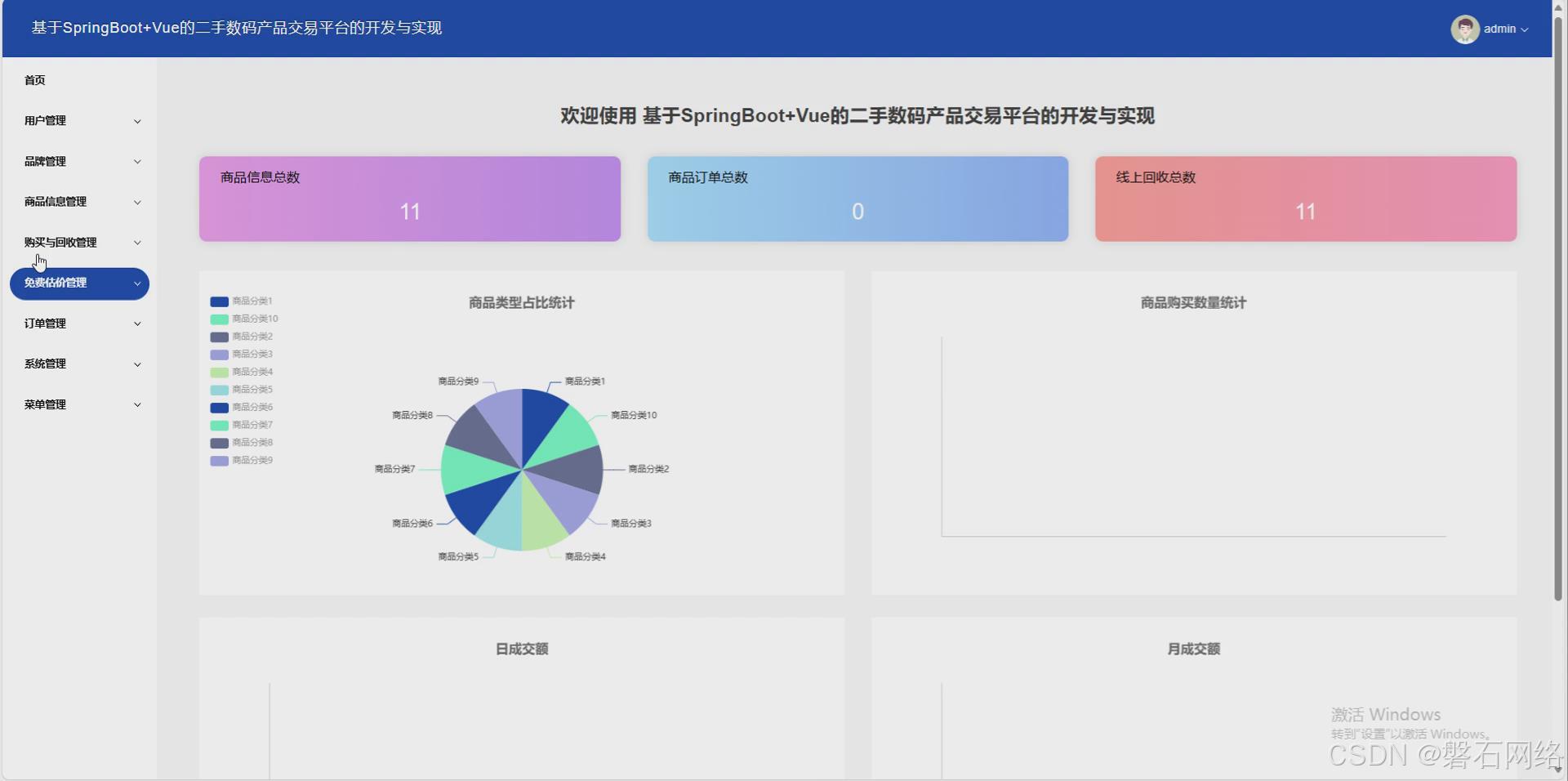Click the 欢迎使用 welcome heading

pos(857,116)
